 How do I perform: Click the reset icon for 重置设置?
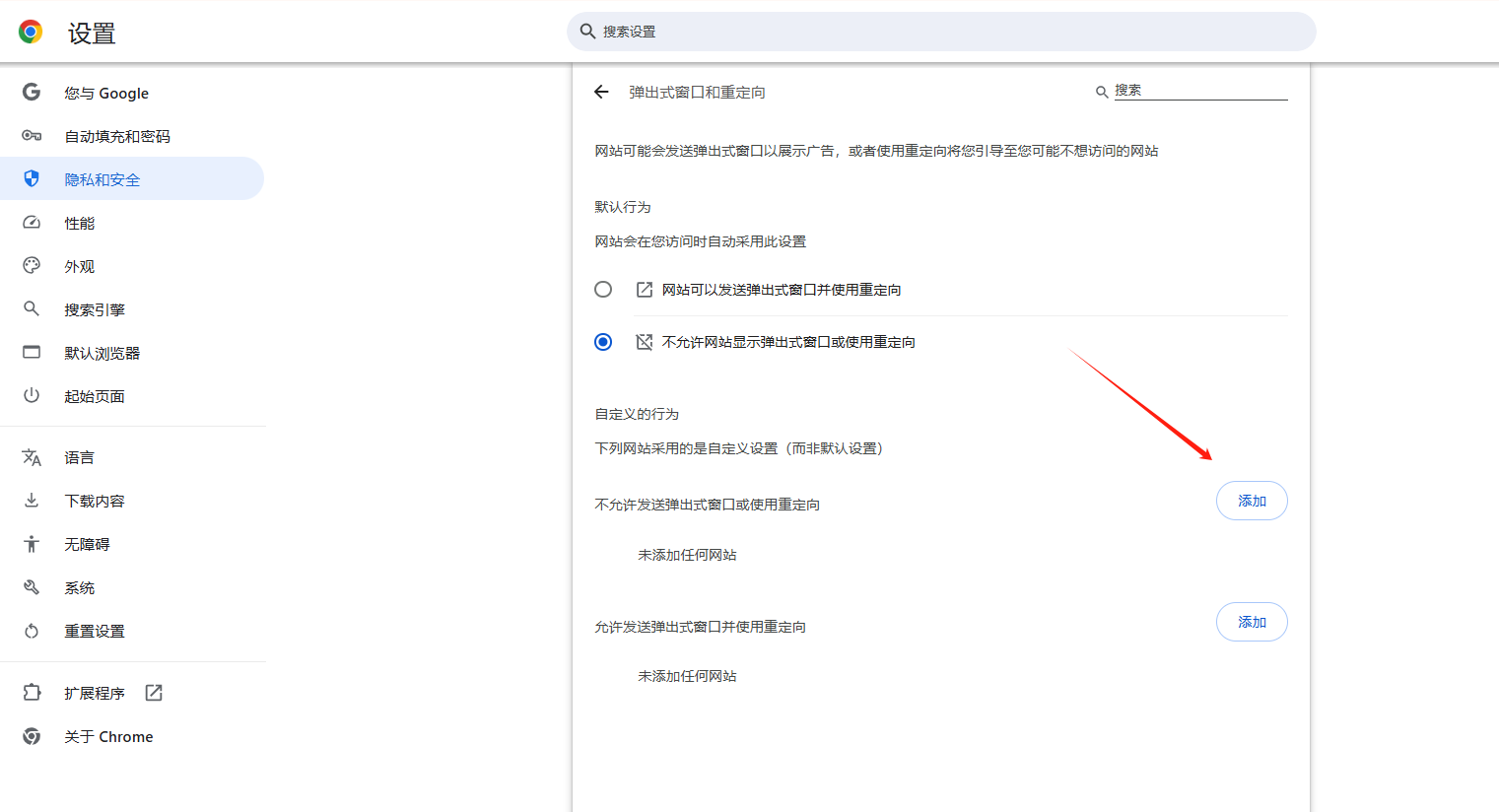[32, 631]
